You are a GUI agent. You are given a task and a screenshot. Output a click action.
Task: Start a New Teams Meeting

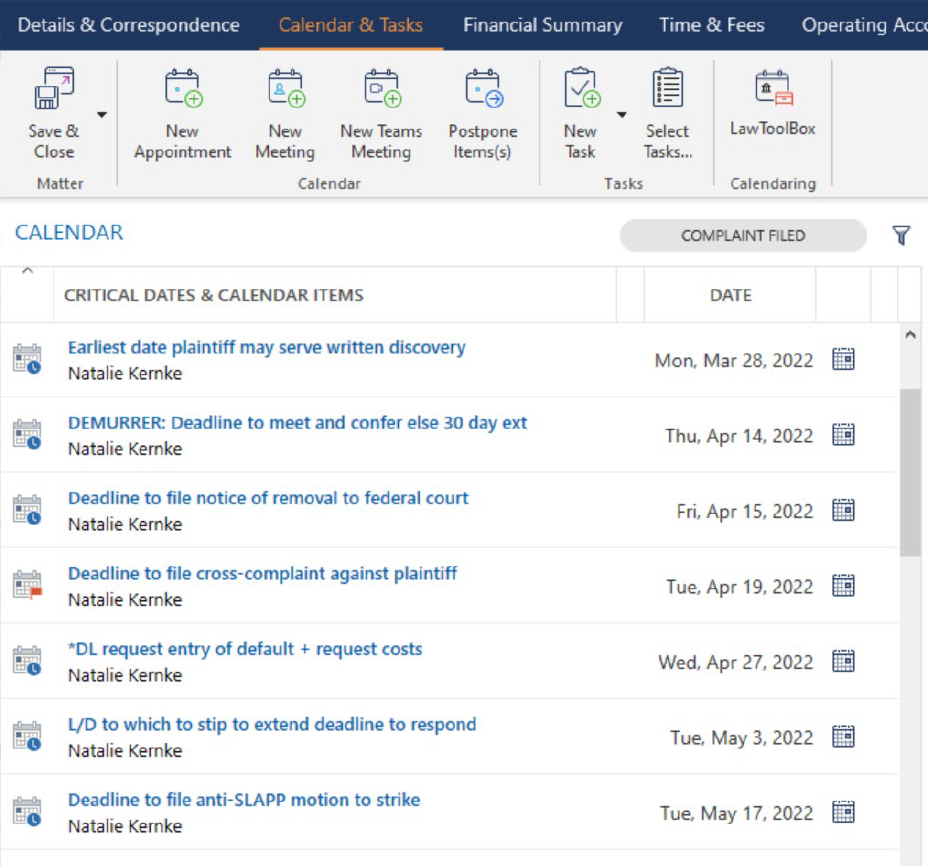click(381, 90)
